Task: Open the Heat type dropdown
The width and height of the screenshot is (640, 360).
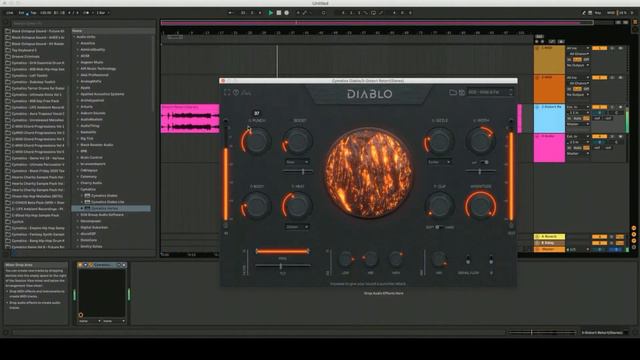Action: coord(297,227)
